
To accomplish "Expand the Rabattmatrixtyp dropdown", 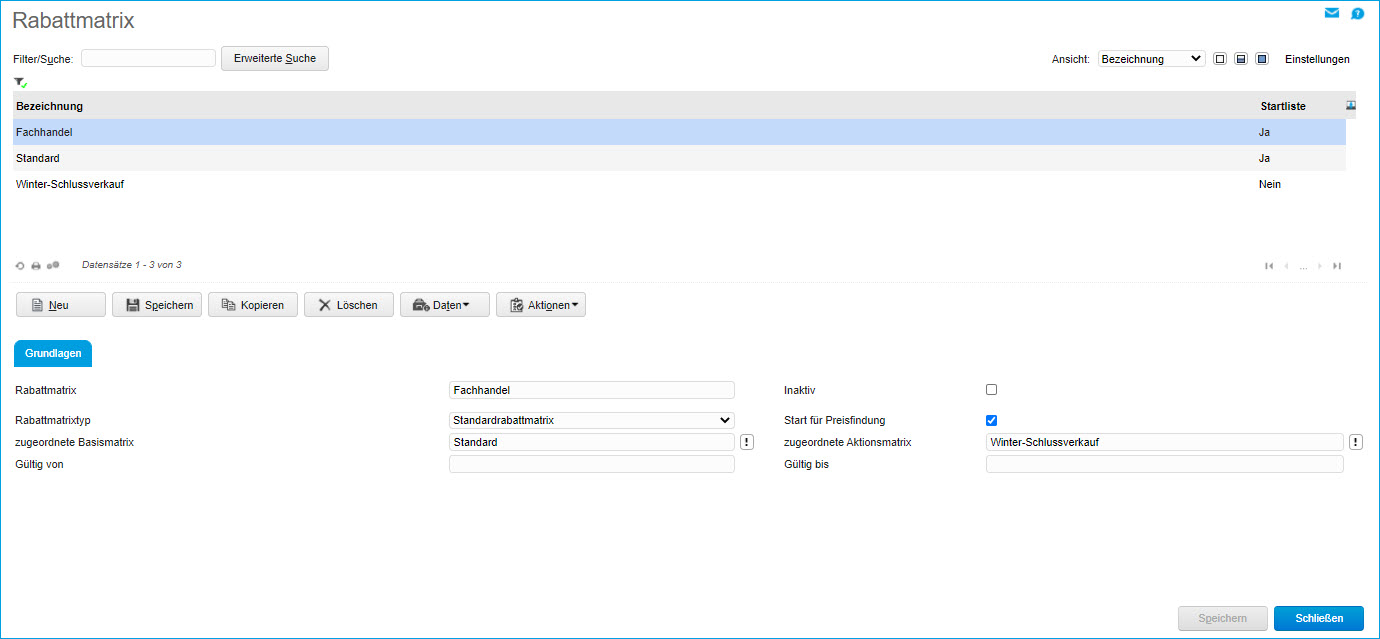I will 592,420.
